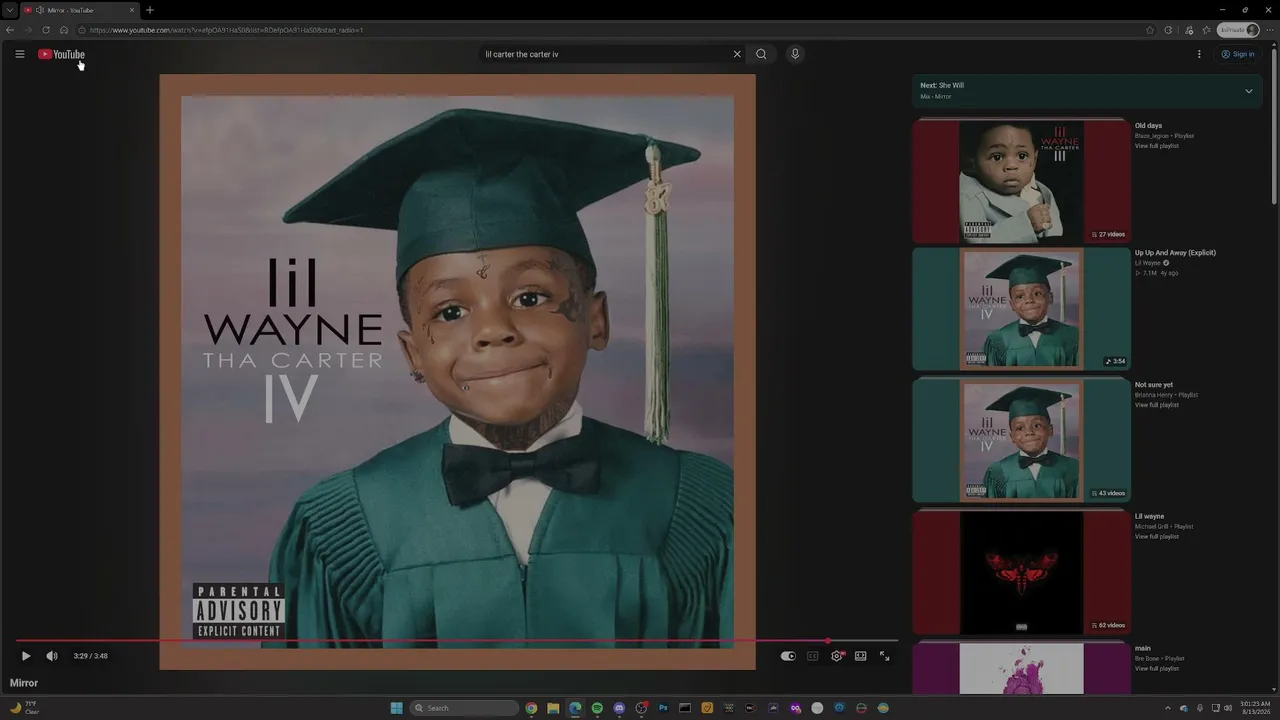Launch Google Chrome from the taskbar
The height and width of the screenshot is (720, 1280).
[x=531, y=708]
